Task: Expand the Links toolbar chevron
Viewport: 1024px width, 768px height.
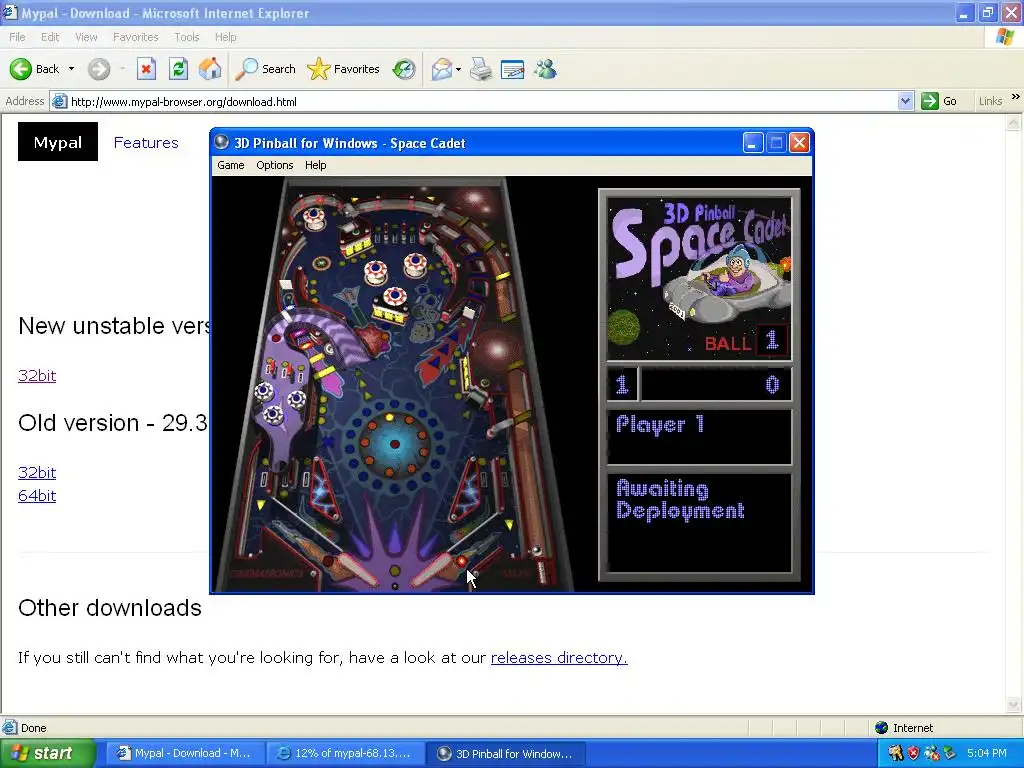Action: tap(1016, 97)
